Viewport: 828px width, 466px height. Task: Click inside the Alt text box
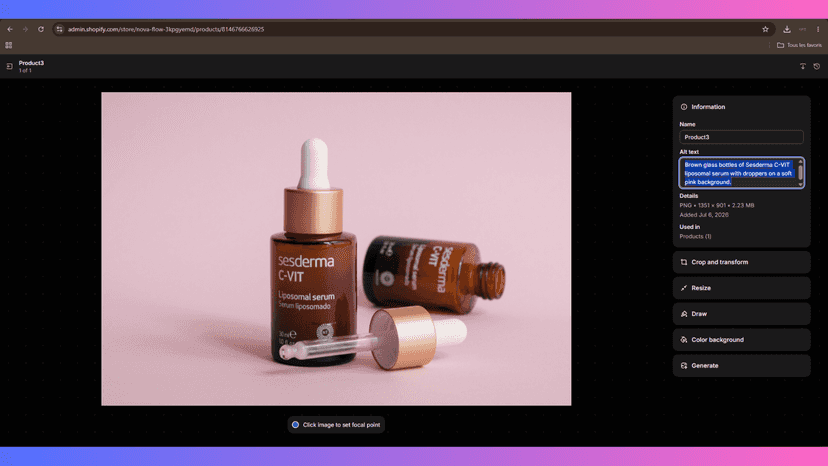[x=738, y=173]
